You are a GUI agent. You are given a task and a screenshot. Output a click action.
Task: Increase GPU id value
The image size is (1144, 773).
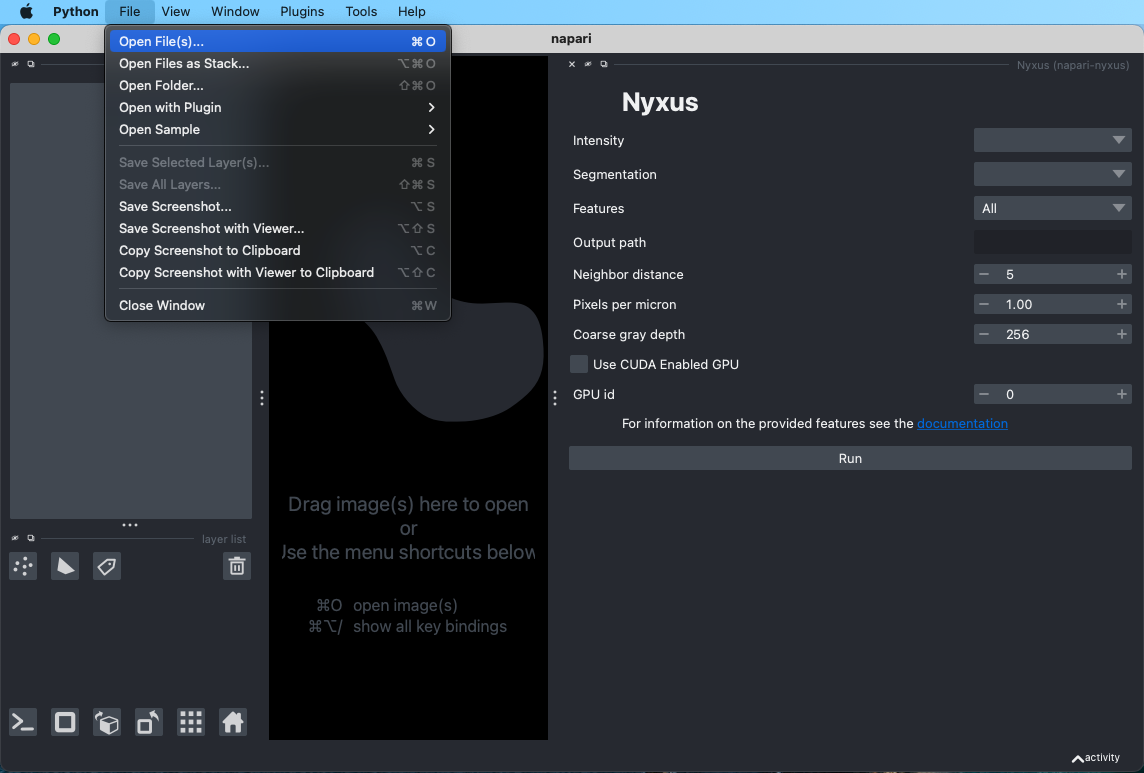click(x=1121, y=394)
